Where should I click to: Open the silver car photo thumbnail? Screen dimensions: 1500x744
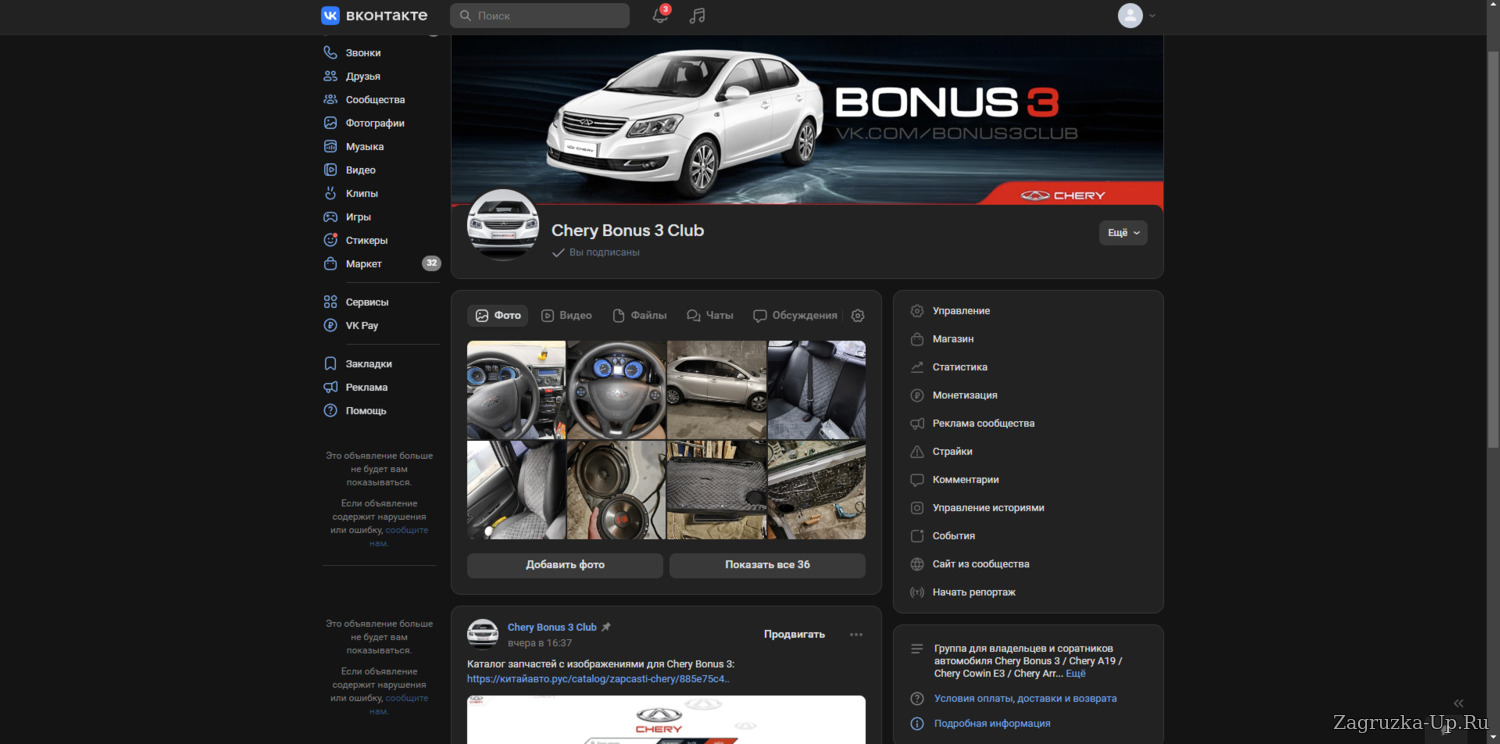click(716, 389)
